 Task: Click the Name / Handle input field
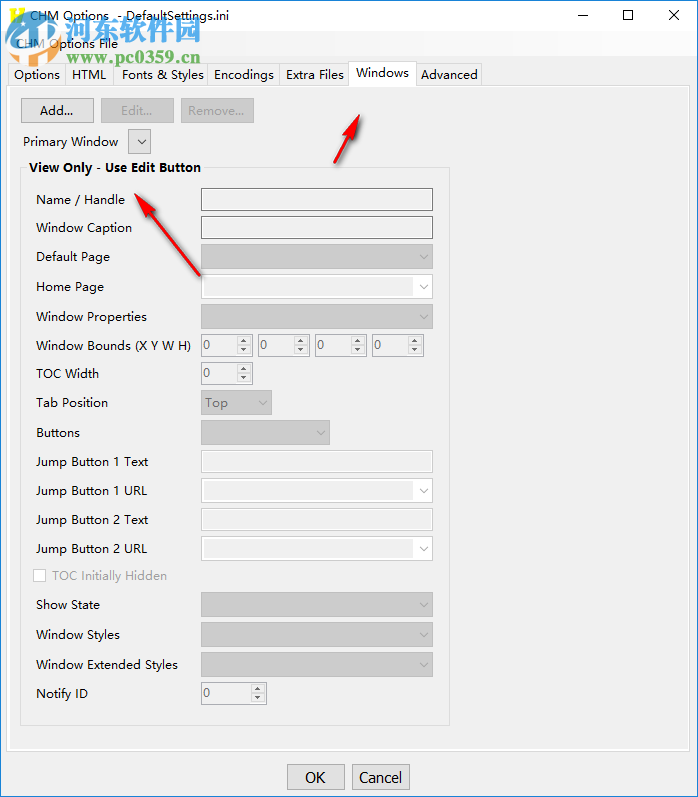pos(317,199)
